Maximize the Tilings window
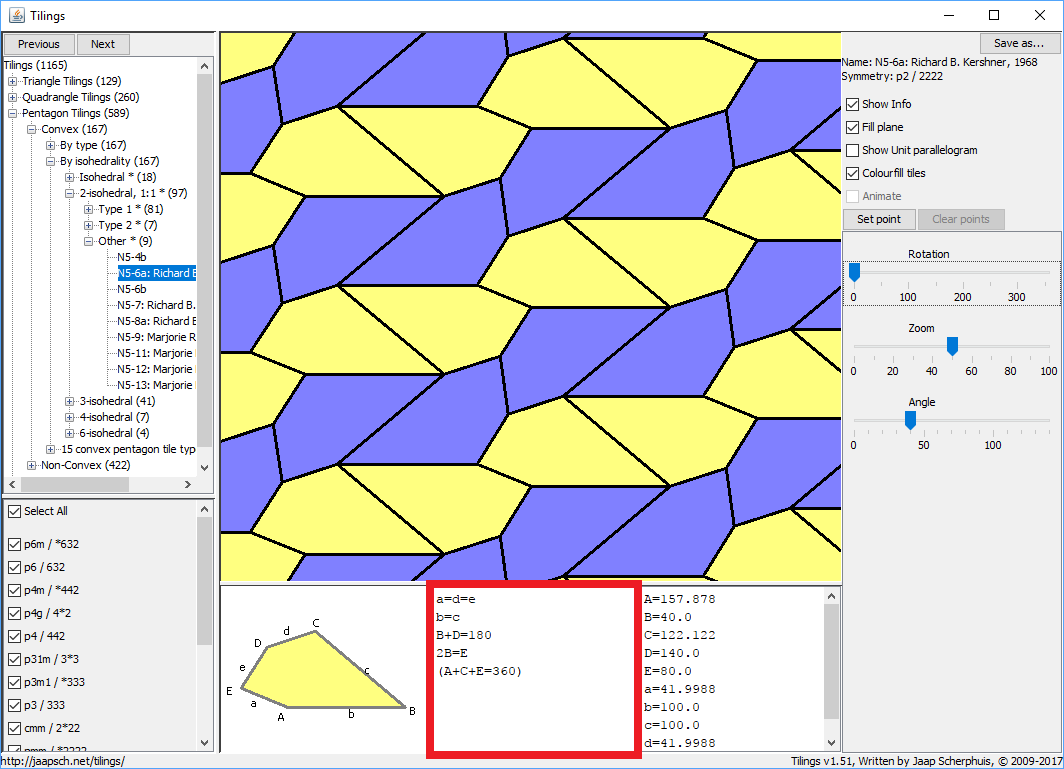 [x=993, y=15]
